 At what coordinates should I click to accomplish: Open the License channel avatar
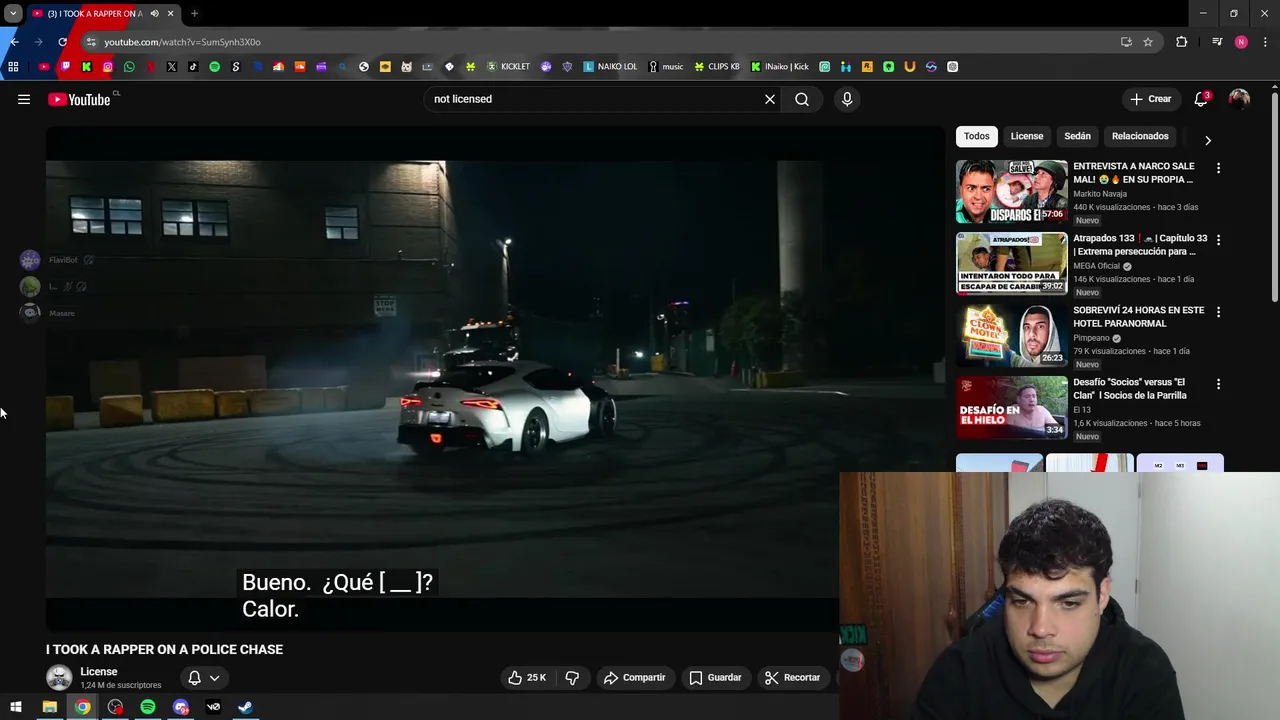click(x=59, y=677)
